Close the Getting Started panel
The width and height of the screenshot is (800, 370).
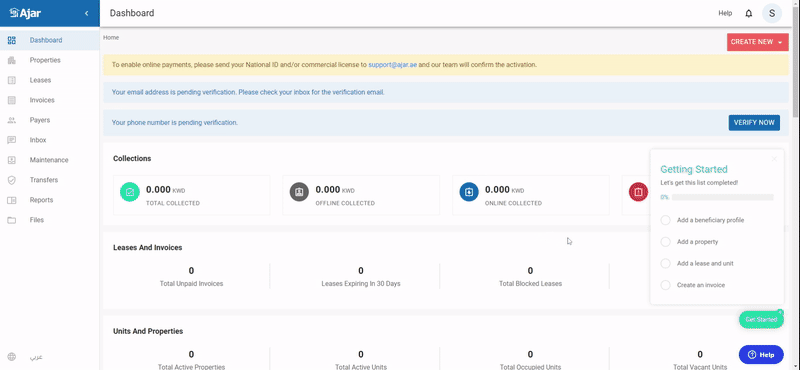774,159
